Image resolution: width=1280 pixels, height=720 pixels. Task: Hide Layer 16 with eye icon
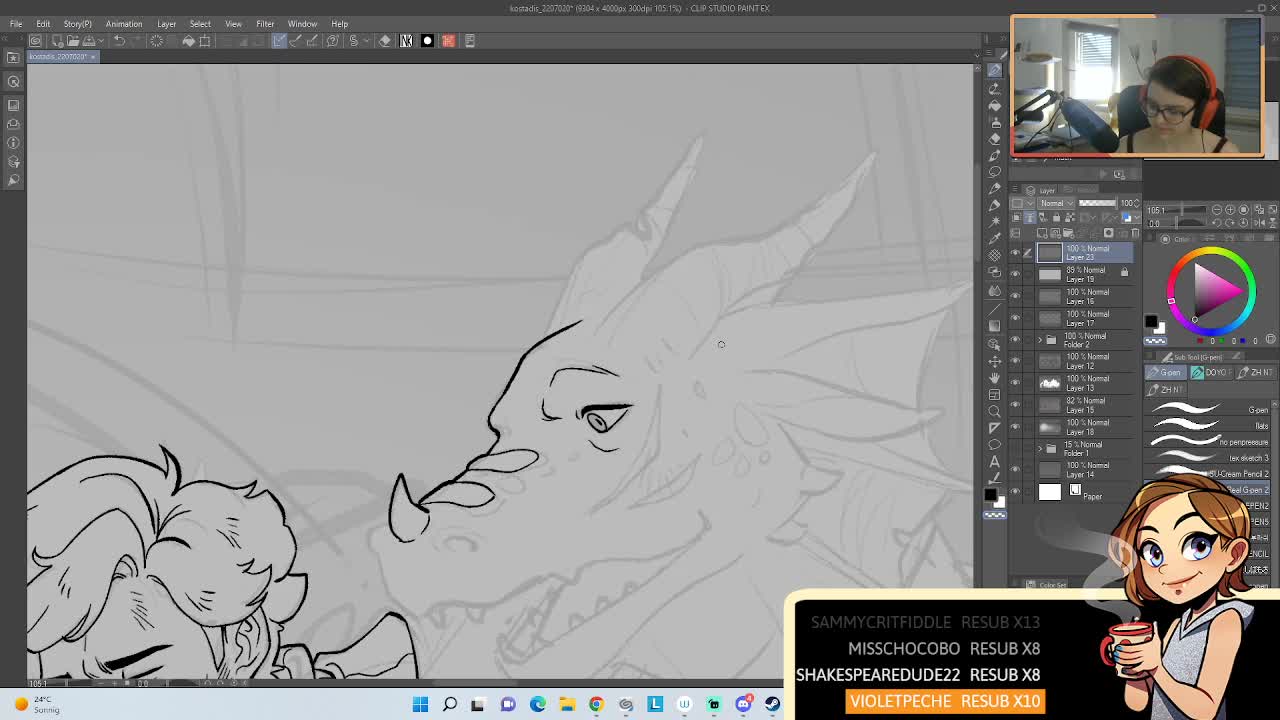point(1015,297)
